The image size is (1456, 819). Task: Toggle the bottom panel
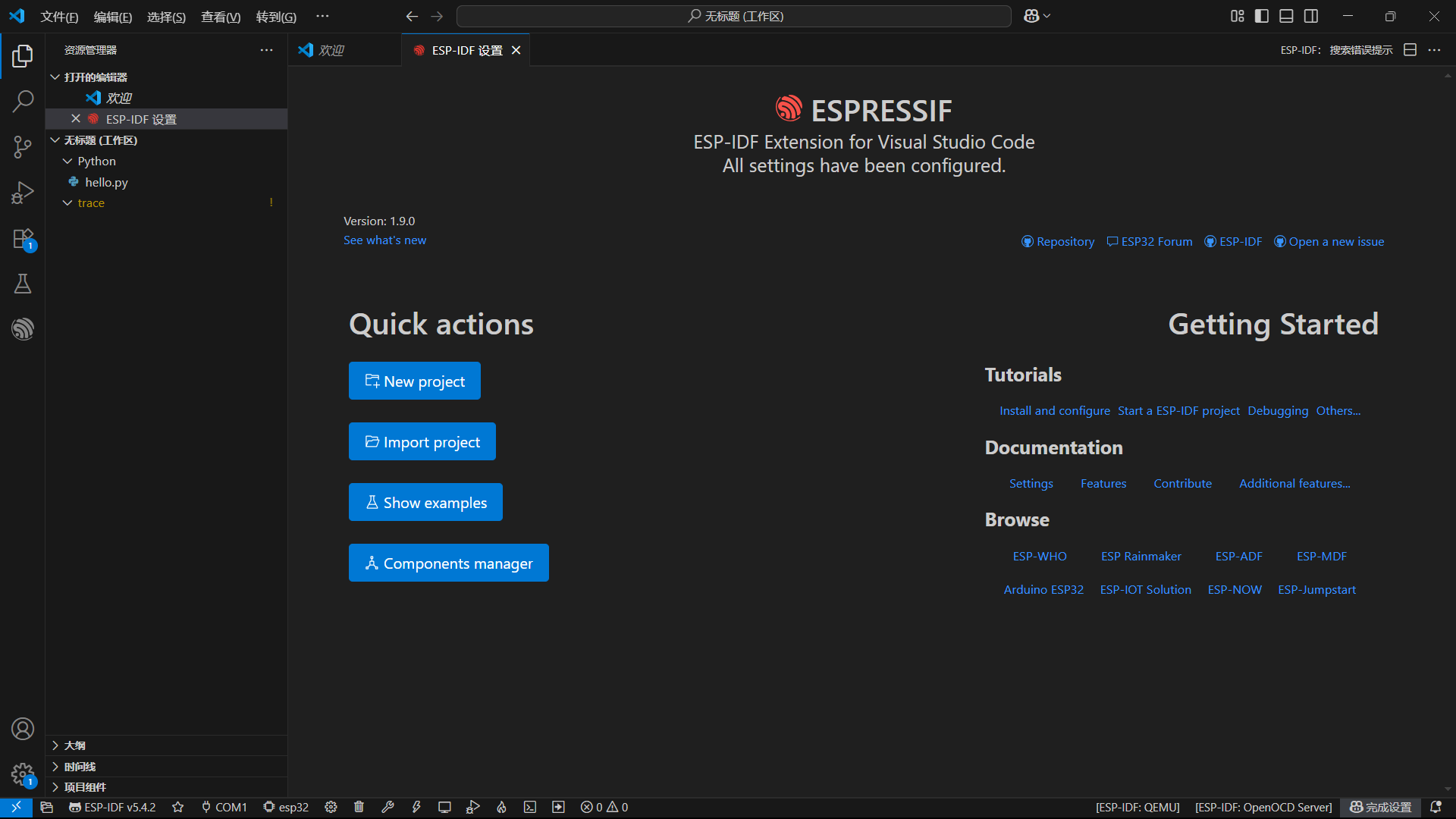click(1286, 16)
